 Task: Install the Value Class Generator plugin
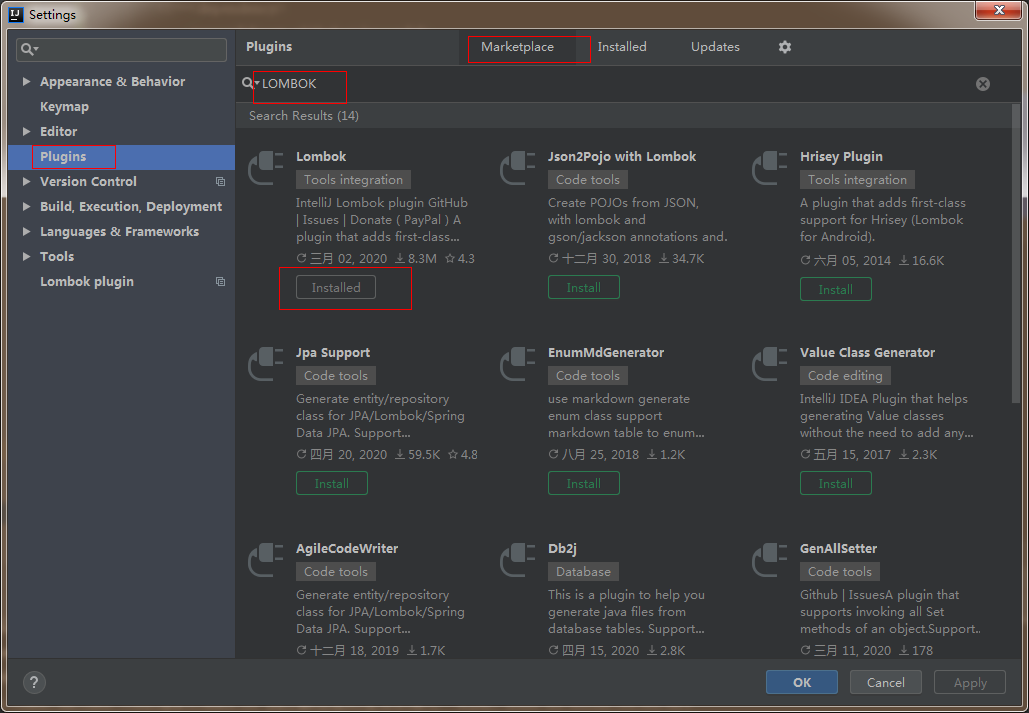click(x=836, y=483)
